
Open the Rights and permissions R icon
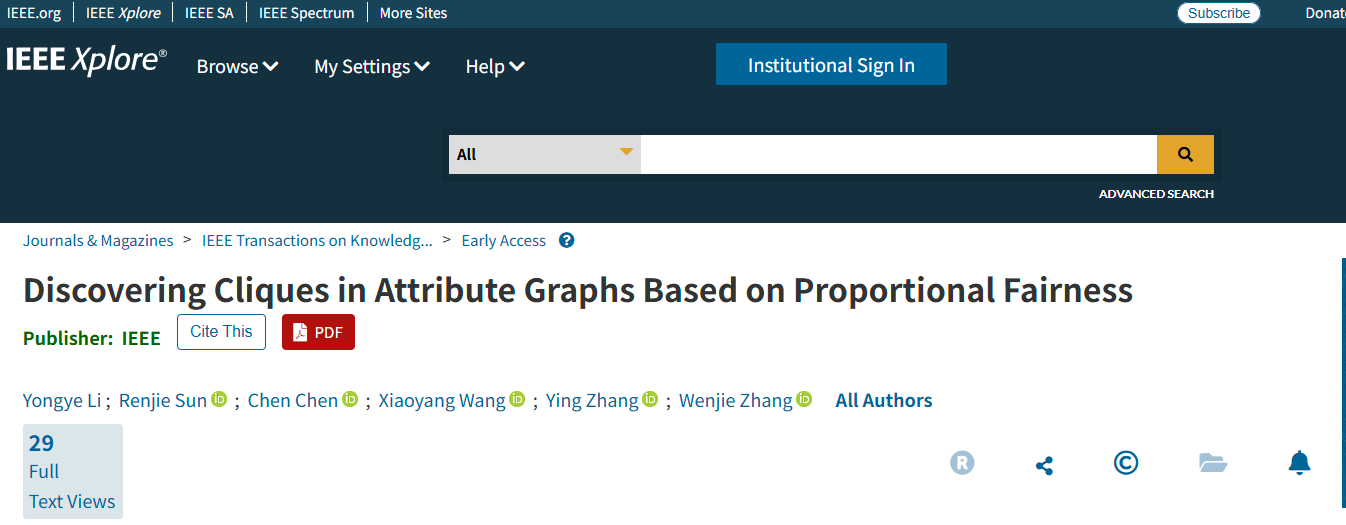[x=962, y=463]
